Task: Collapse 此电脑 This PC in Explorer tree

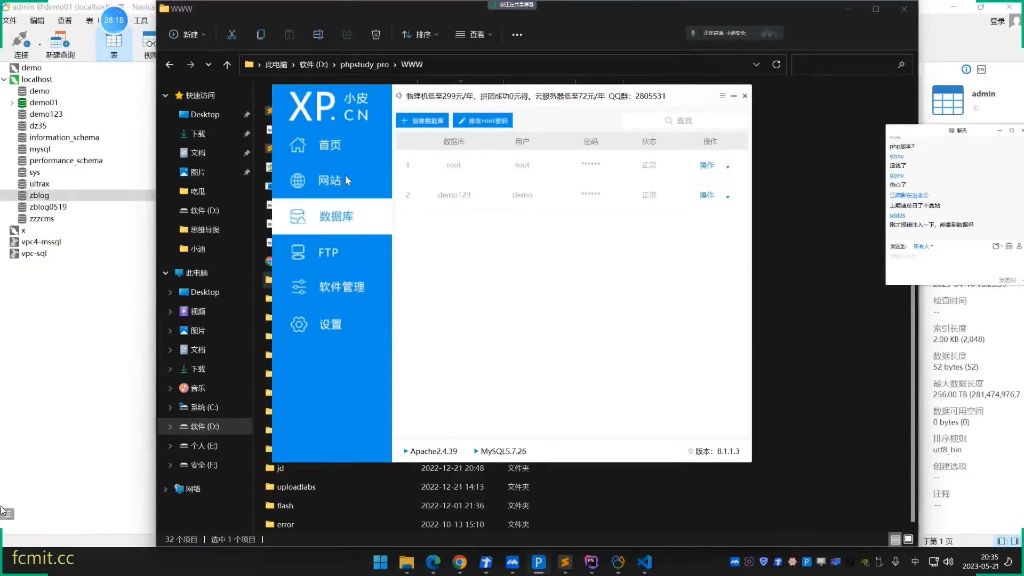Action: click(166, 273)
